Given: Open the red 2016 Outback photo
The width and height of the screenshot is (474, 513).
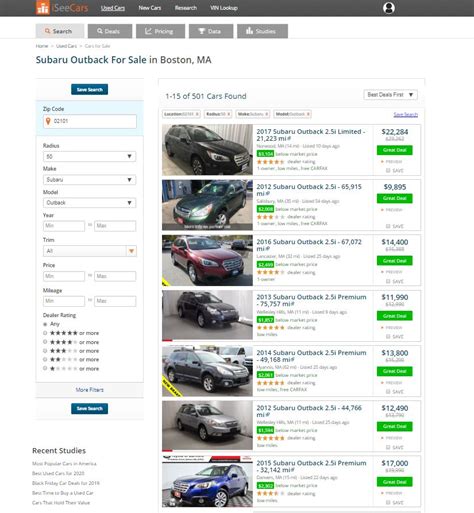Looking at the screenshot, I should pos(207,260).
